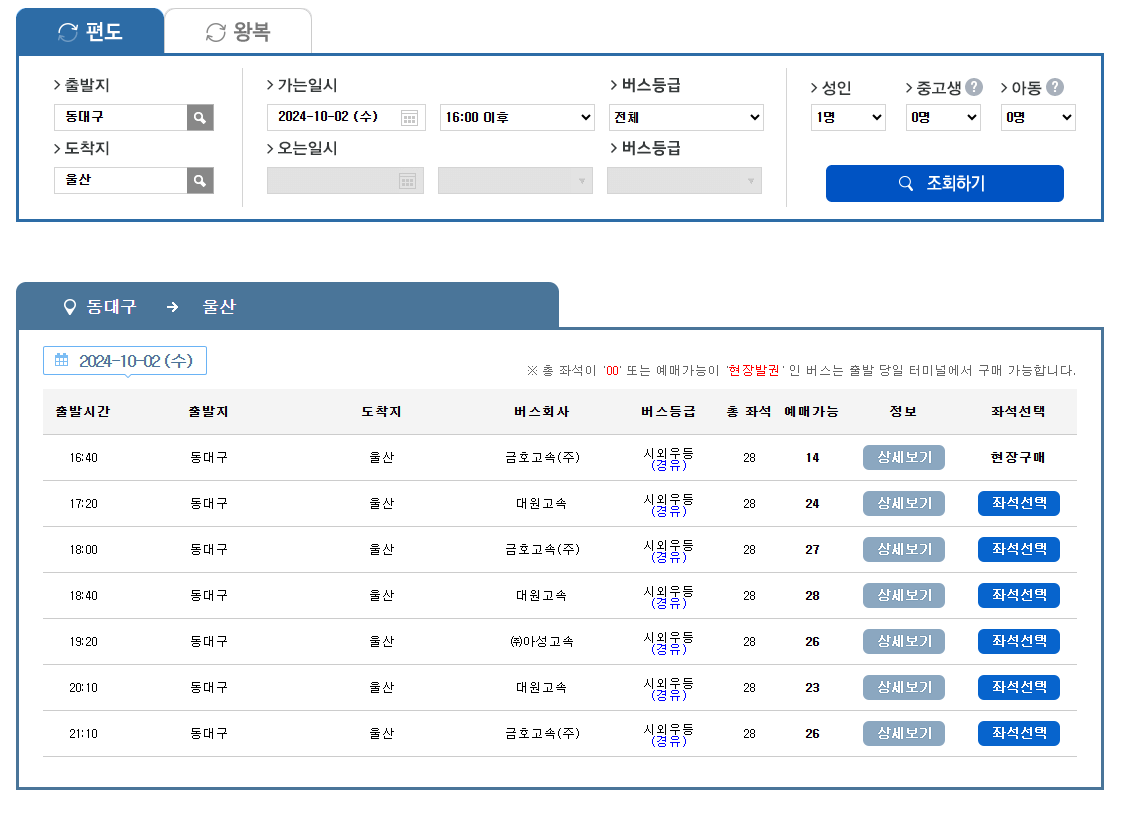Click the help icon next to 중고생
The height and width of the screenshot is (831, 1135).
(x=974, y=87)
